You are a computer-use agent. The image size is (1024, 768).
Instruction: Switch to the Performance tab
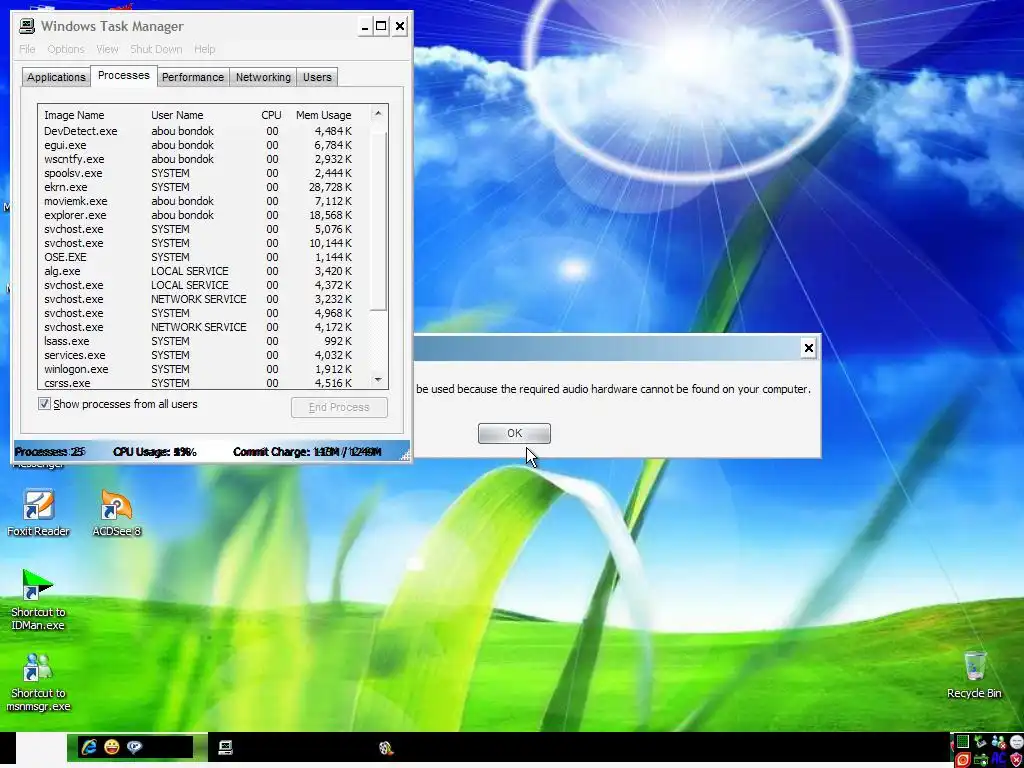pos(193,77)
